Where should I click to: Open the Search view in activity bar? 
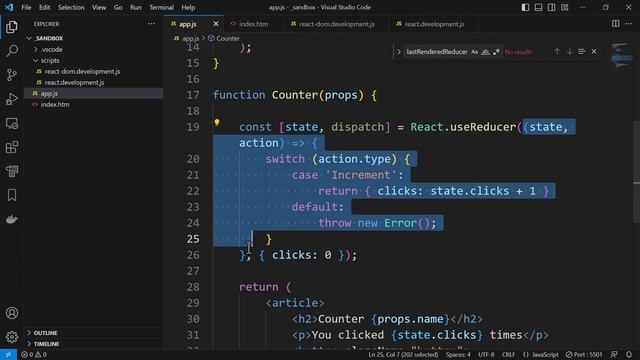pos(12,51)
